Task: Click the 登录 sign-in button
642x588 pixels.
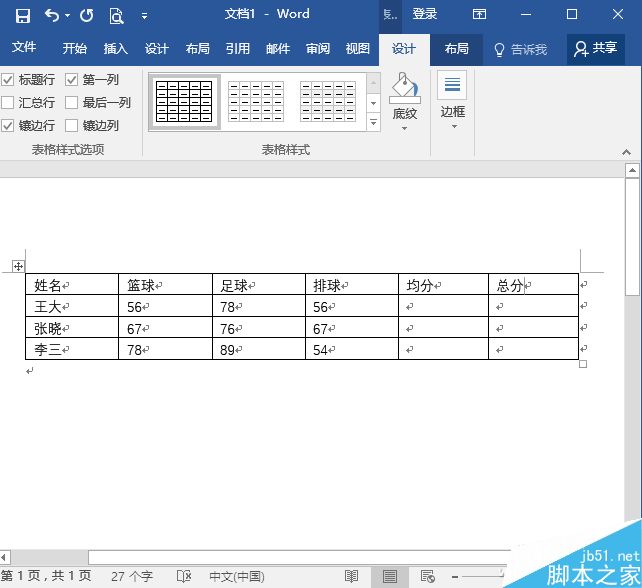Action: pos(425,15)
